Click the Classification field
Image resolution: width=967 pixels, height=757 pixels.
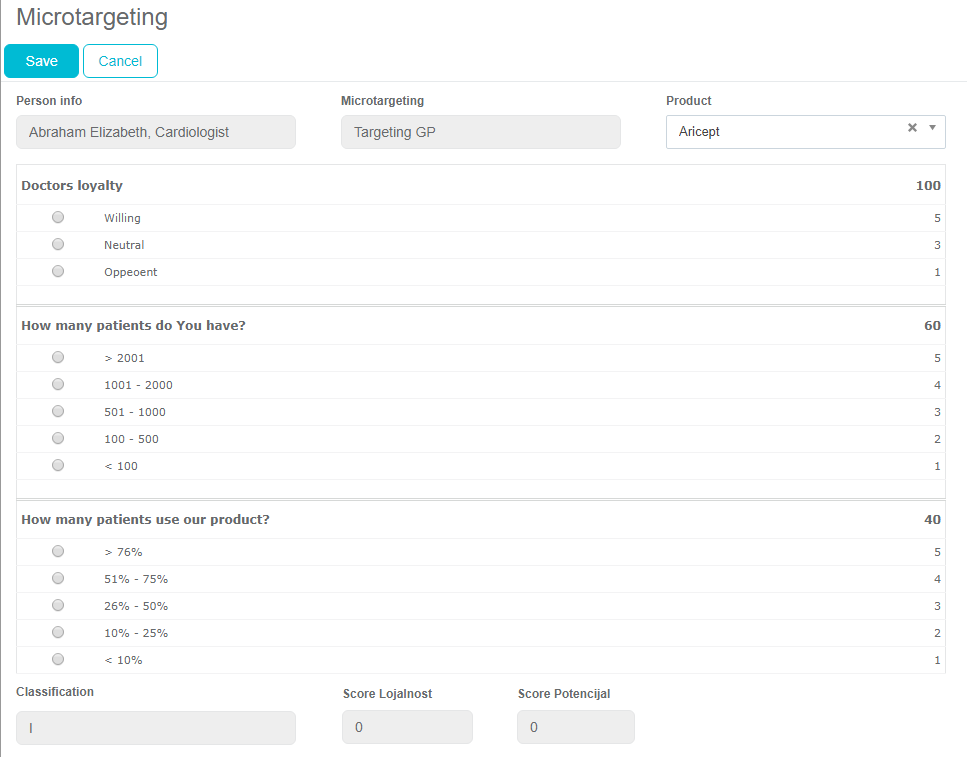[155, 728]
